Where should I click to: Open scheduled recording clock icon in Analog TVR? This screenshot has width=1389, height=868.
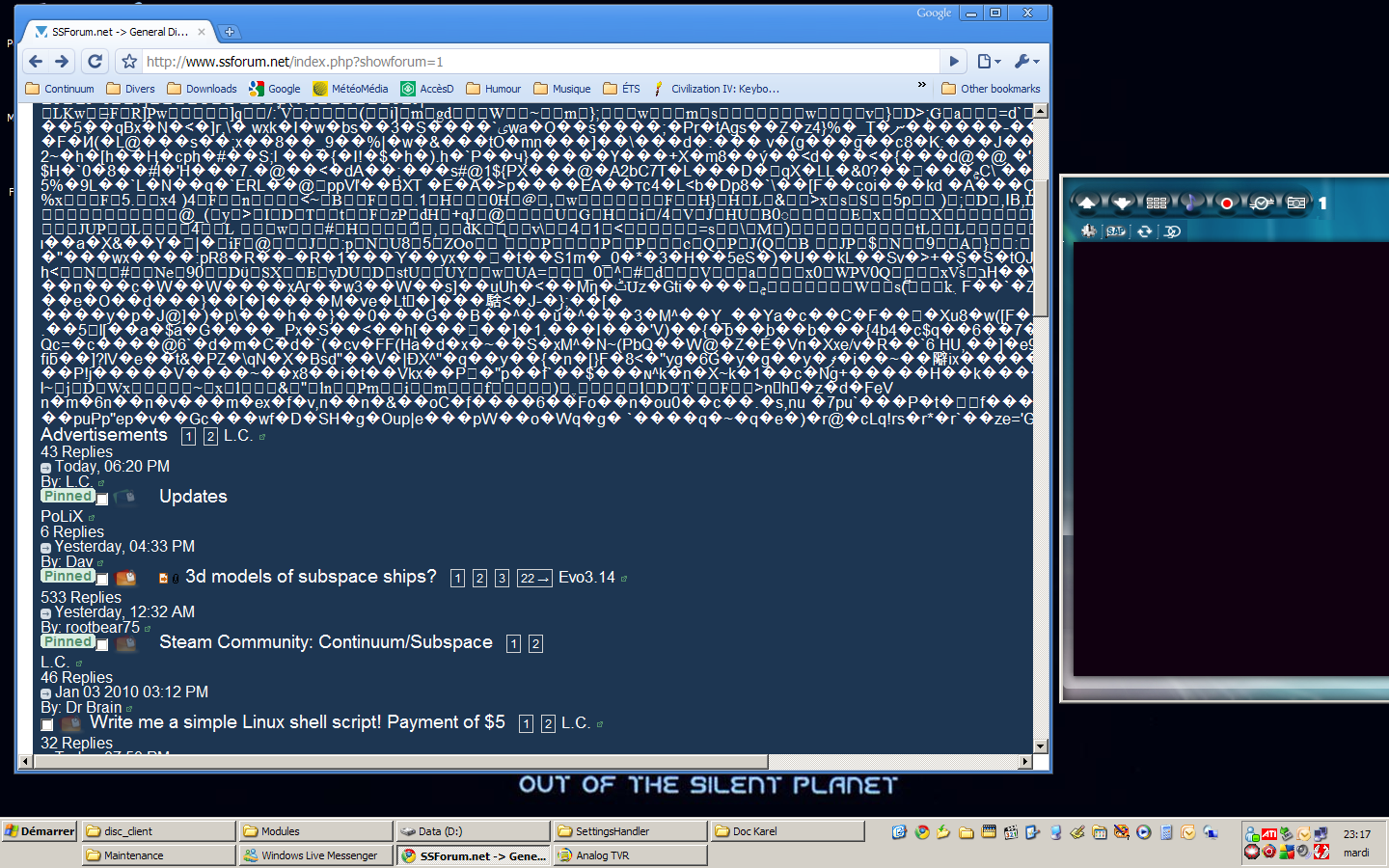tap(1261, 203)
